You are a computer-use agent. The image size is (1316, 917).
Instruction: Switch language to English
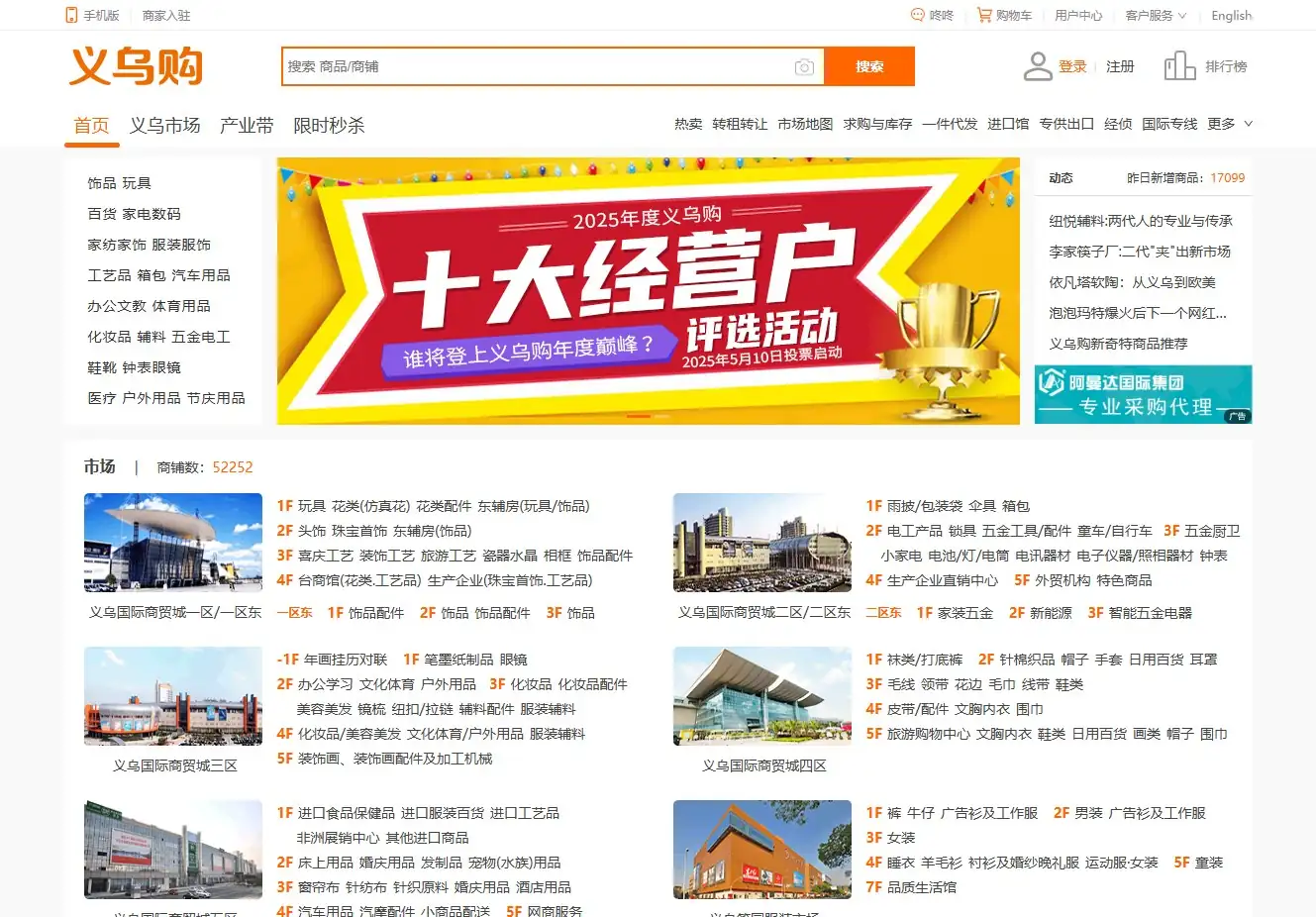pos(1232,15)
